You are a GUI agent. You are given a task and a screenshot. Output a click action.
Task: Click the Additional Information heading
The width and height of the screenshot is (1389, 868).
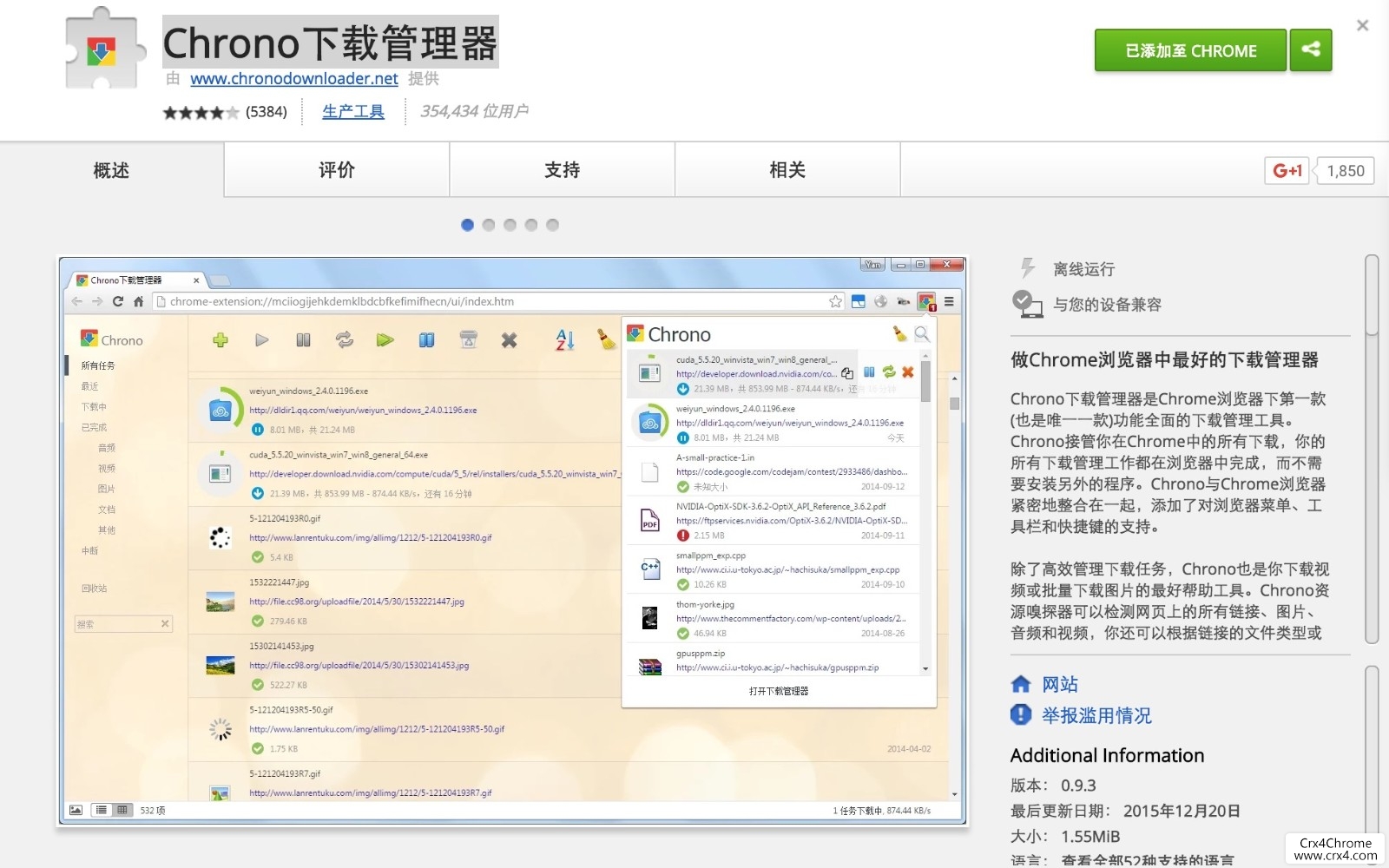click(x=1107, y=755)
